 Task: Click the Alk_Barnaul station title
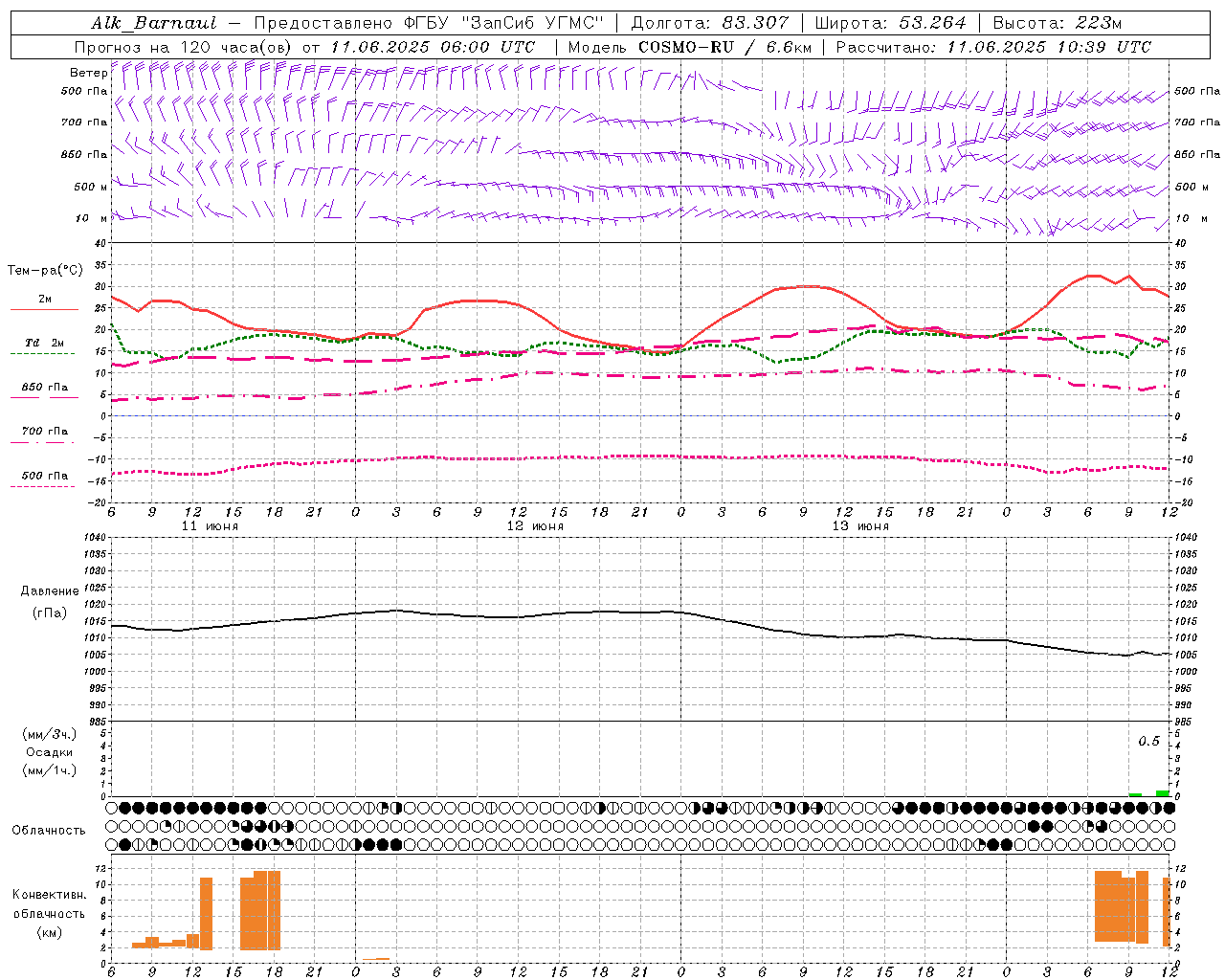point(154,23)
